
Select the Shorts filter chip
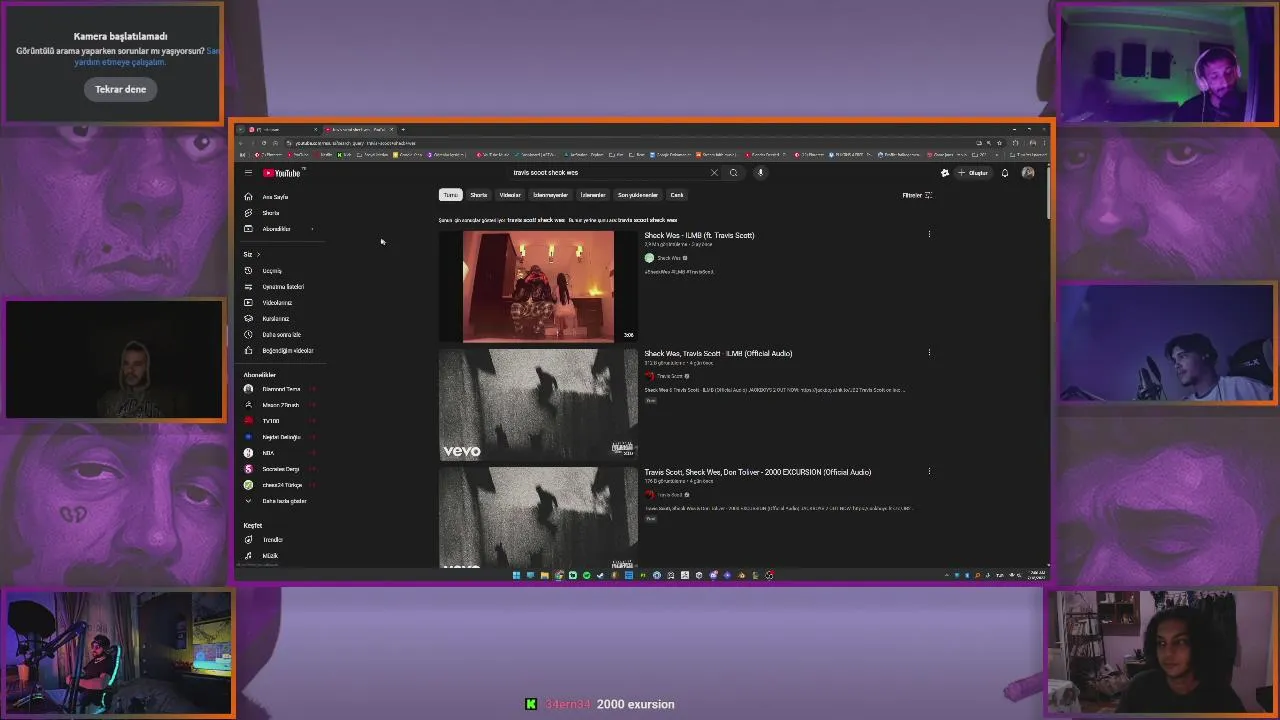479,195
